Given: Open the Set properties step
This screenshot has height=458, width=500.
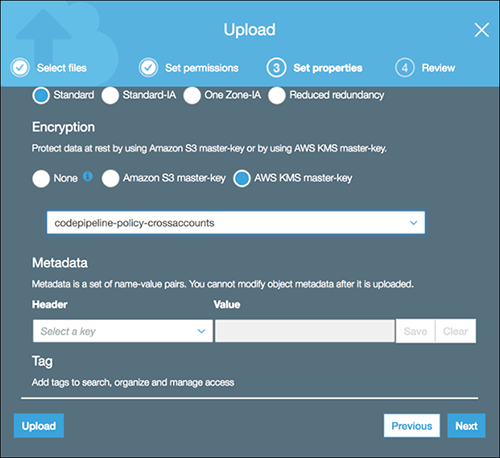Looking at the screenshot, I should 328,68.
